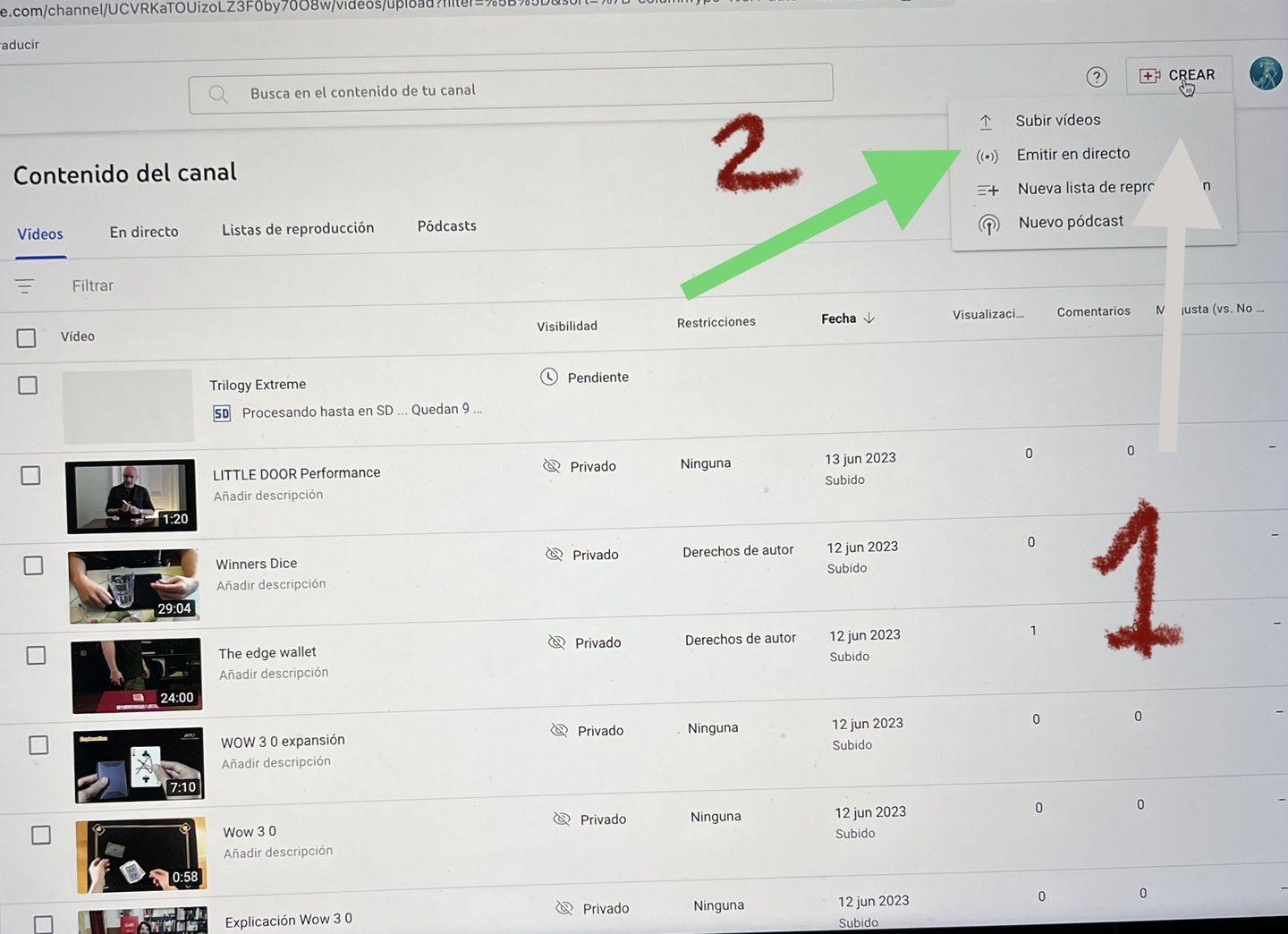Open the help question mark icon

click(1097, 77)
